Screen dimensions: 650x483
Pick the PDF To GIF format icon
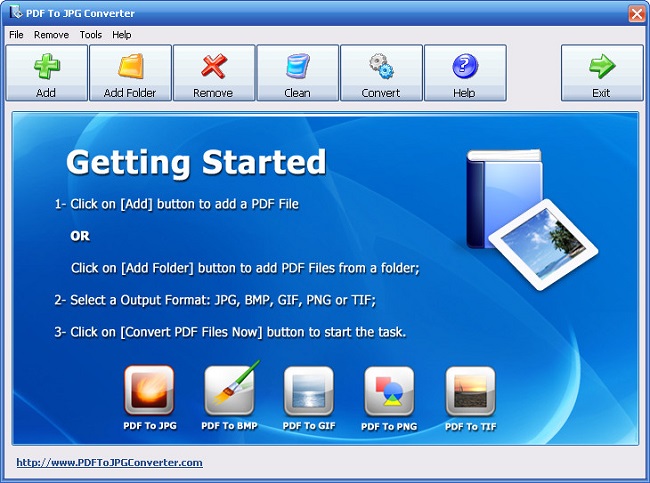coord(309,391)
